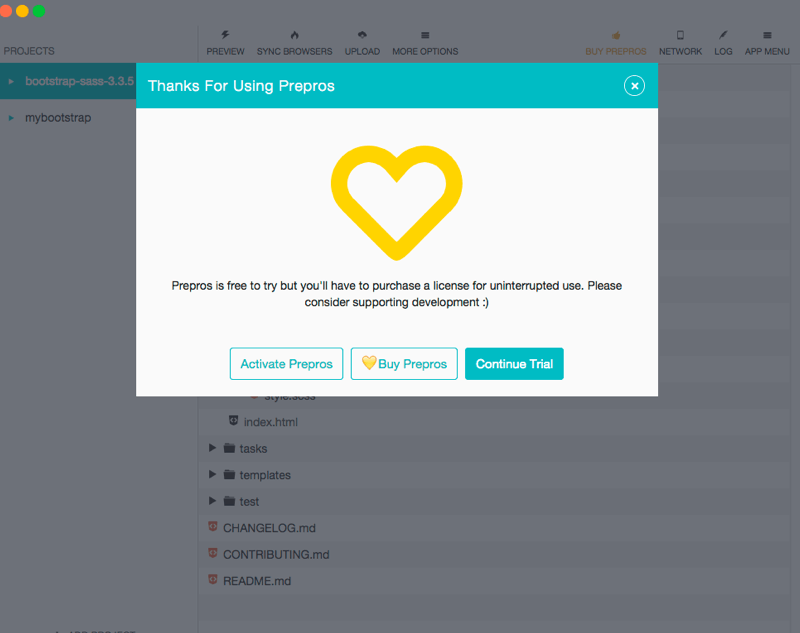Open the App Menu hamburger icon
This screenshot has height=633, width=800.
tap(767, 35)
